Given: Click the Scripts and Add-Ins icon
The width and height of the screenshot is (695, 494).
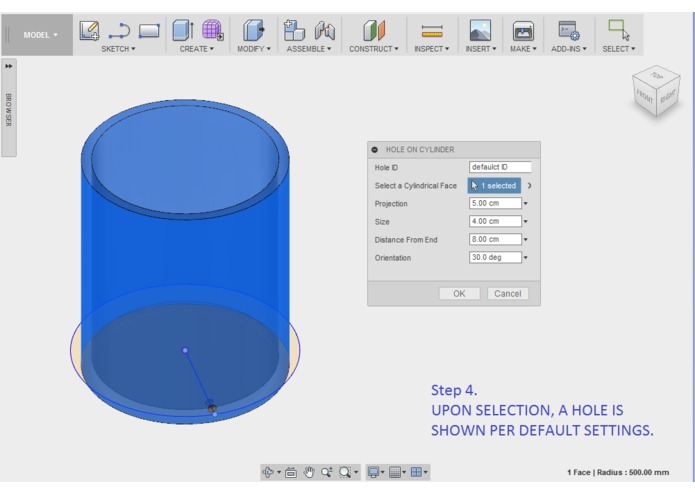Looking at the screenshot, I should (569, 31).
